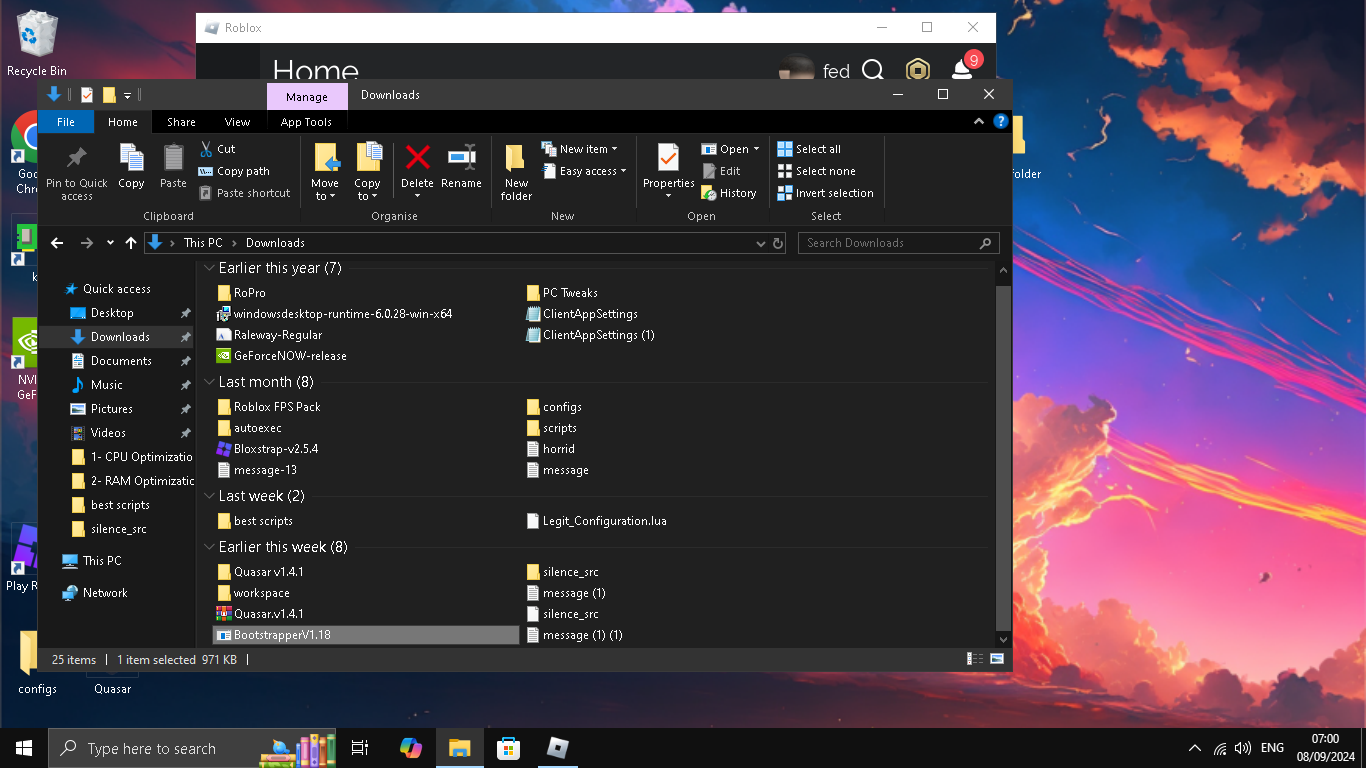
Task: Click the Properties icon
Action: click(668, 158)
